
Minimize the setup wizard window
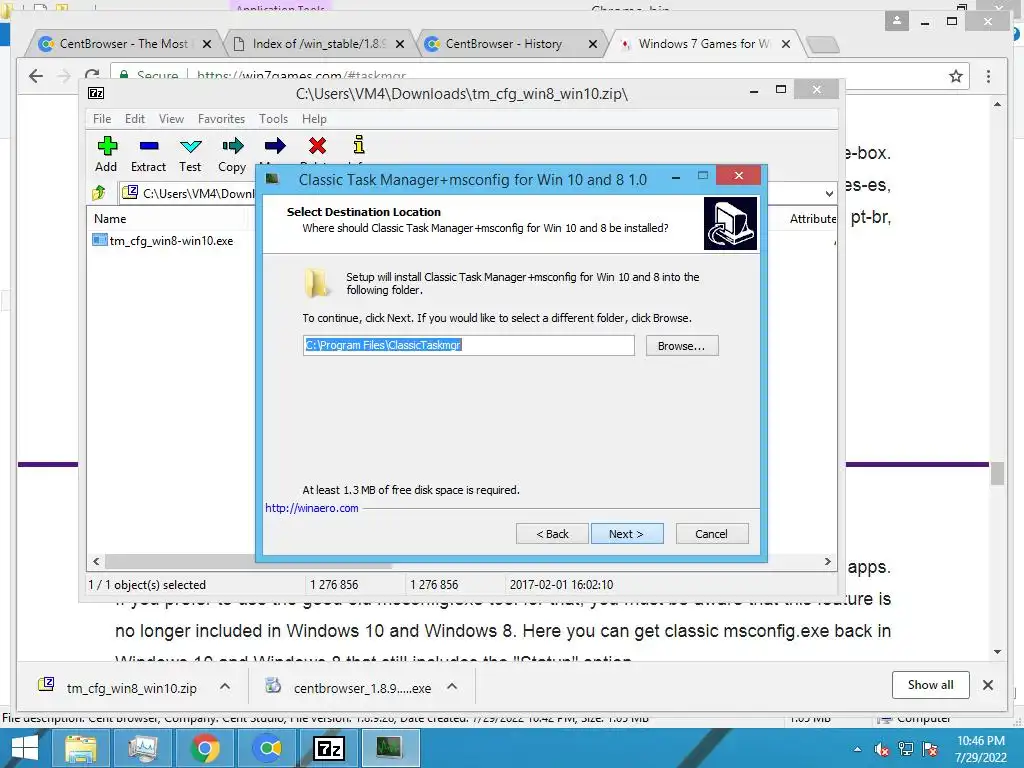click(x=676, y=178)
